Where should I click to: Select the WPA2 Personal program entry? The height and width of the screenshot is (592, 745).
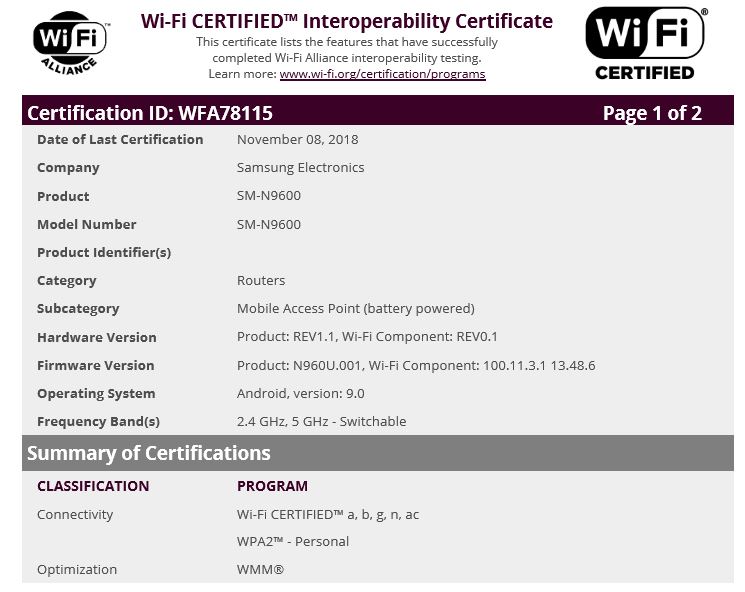tap(293, 541)
